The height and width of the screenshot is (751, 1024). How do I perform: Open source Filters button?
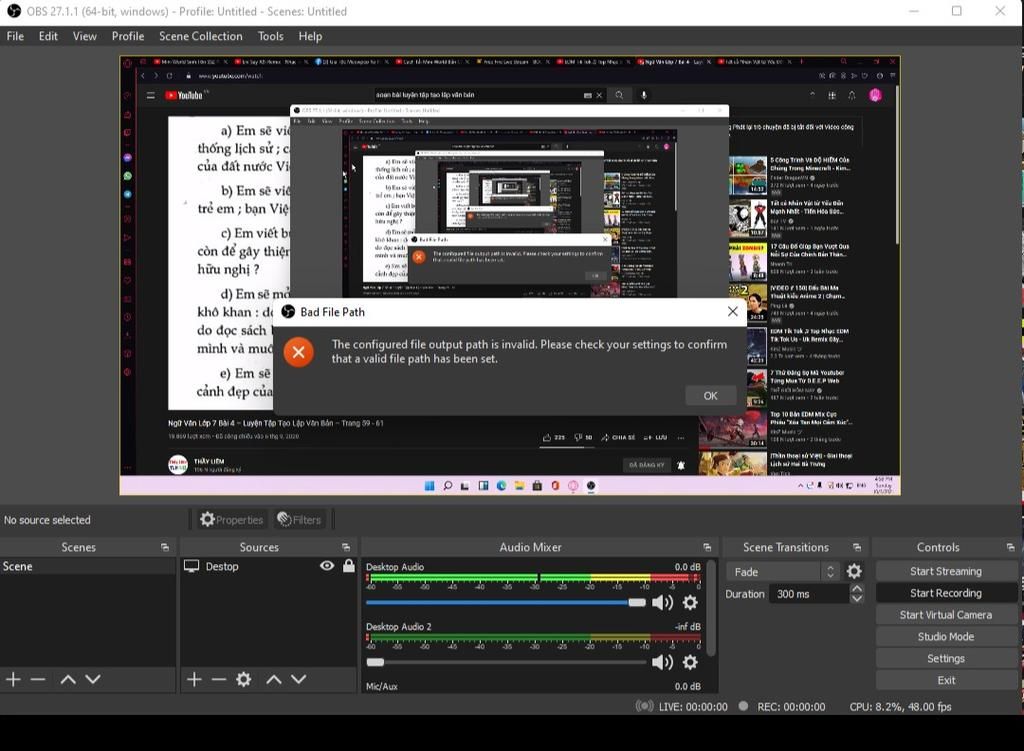click(x=299, y=520)
